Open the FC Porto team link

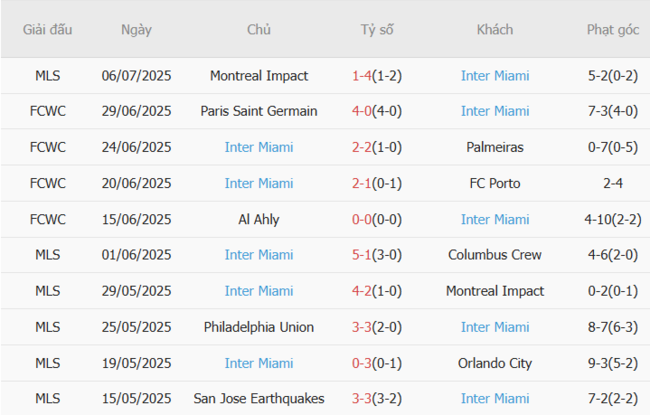tap(495, 183)
